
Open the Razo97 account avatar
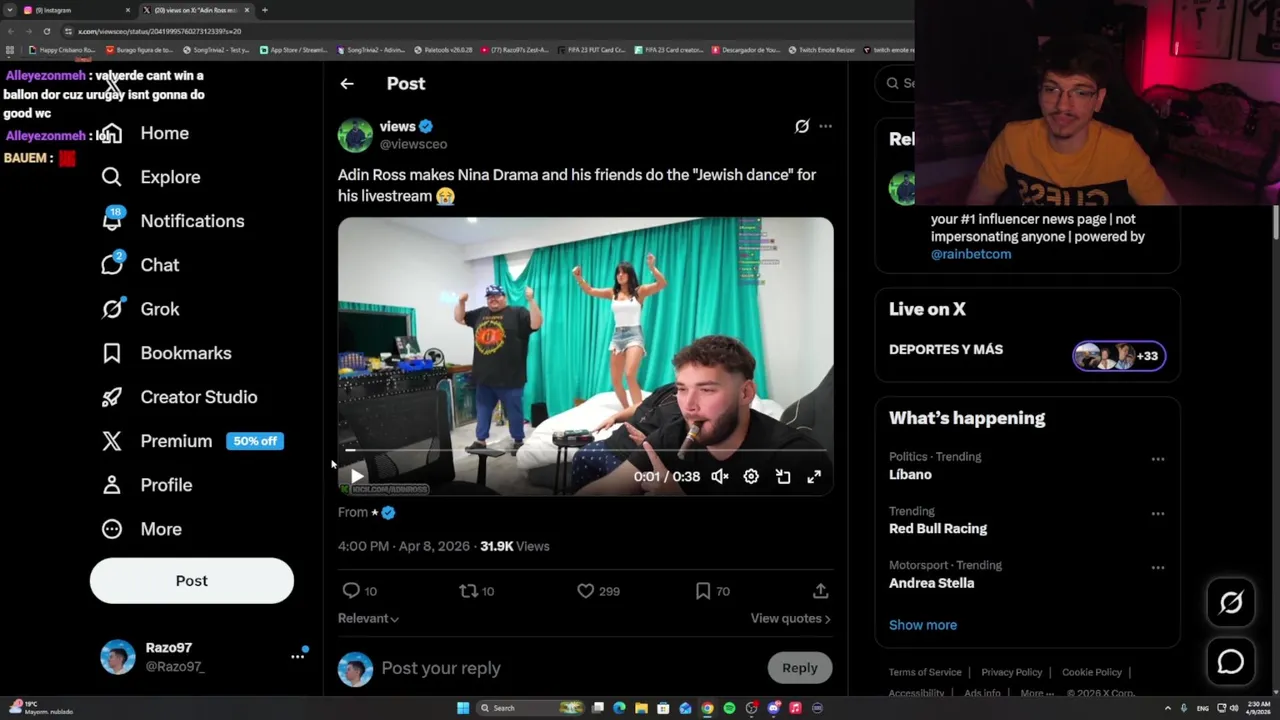click(118, 657)
